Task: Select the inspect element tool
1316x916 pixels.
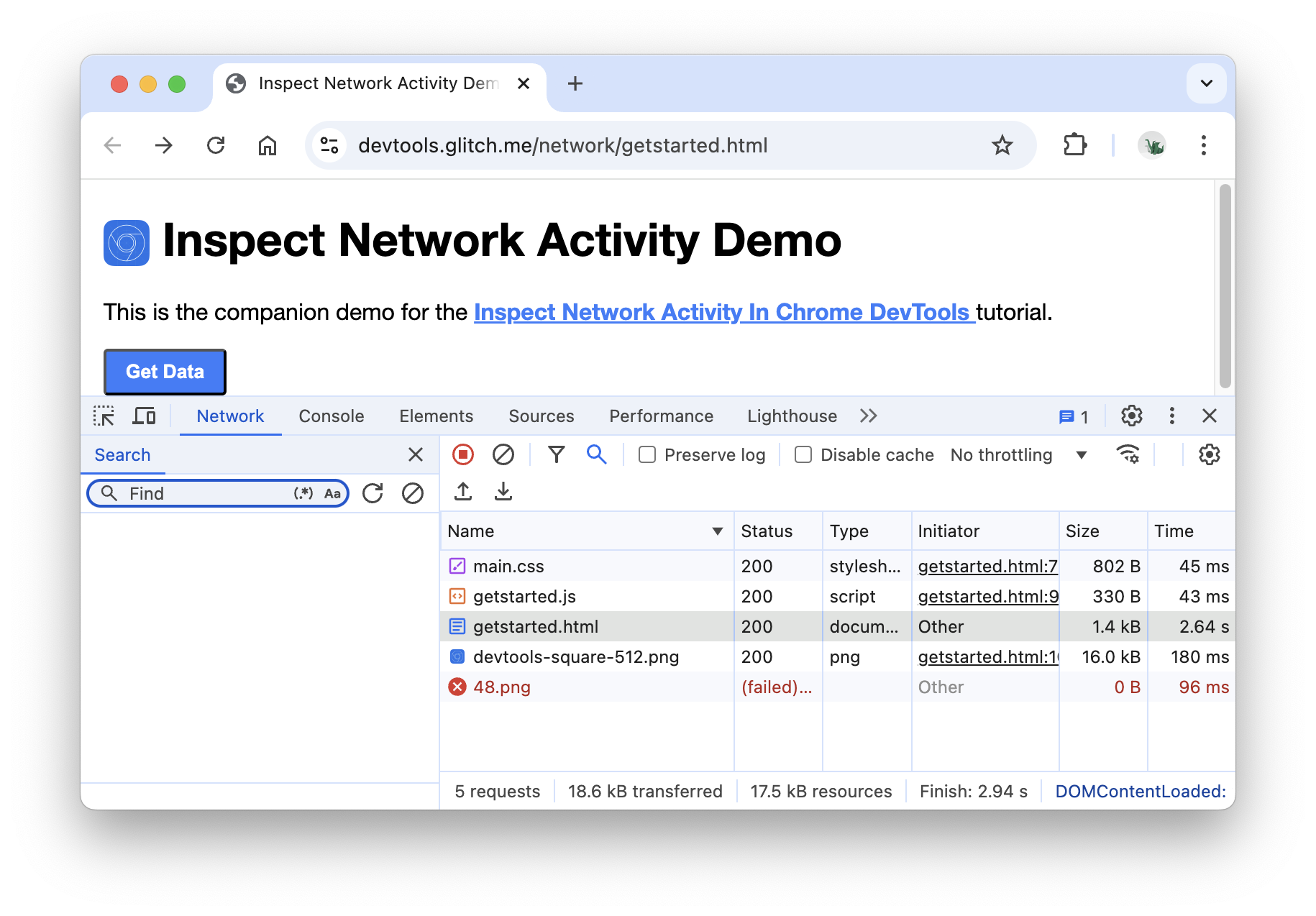Action: (x=104, y=416)
